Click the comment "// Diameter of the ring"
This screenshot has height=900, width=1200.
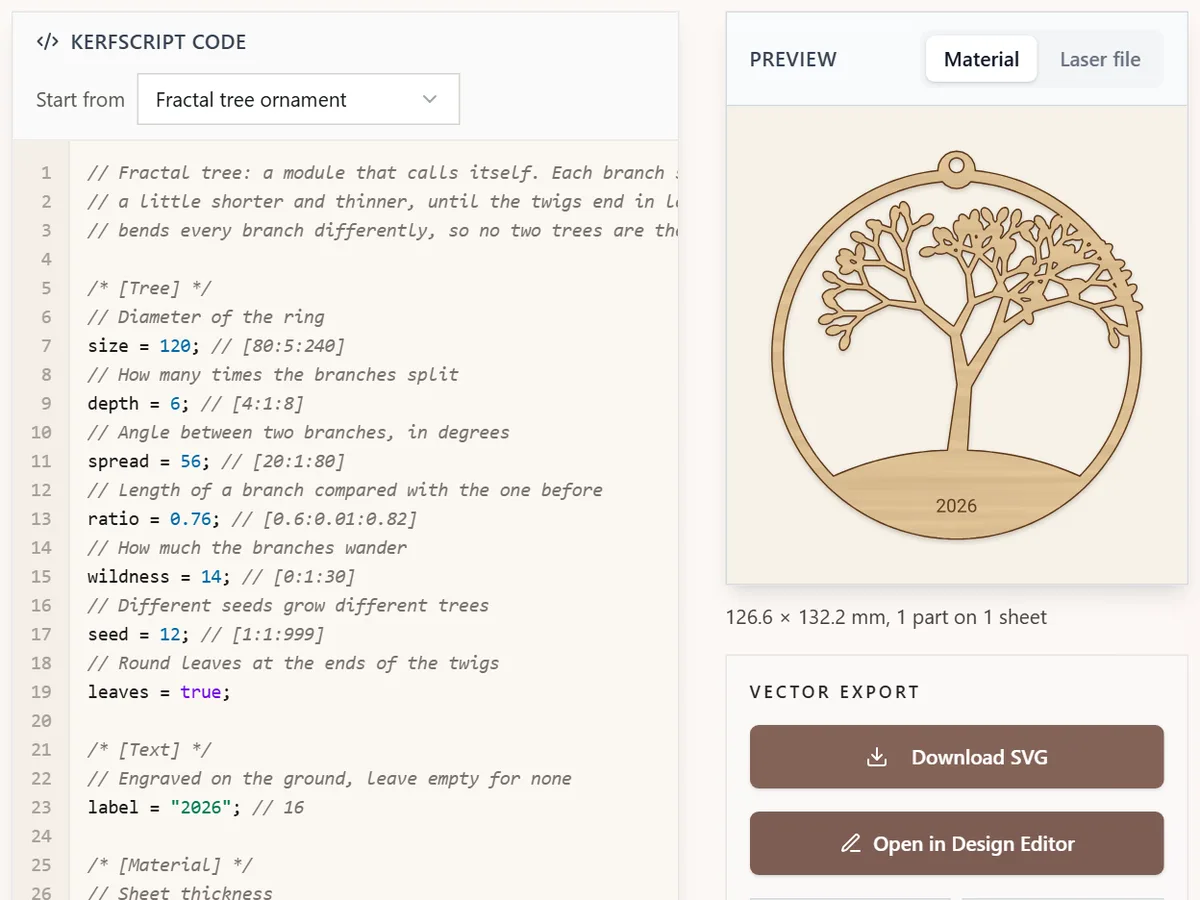(x=206, y=317)
